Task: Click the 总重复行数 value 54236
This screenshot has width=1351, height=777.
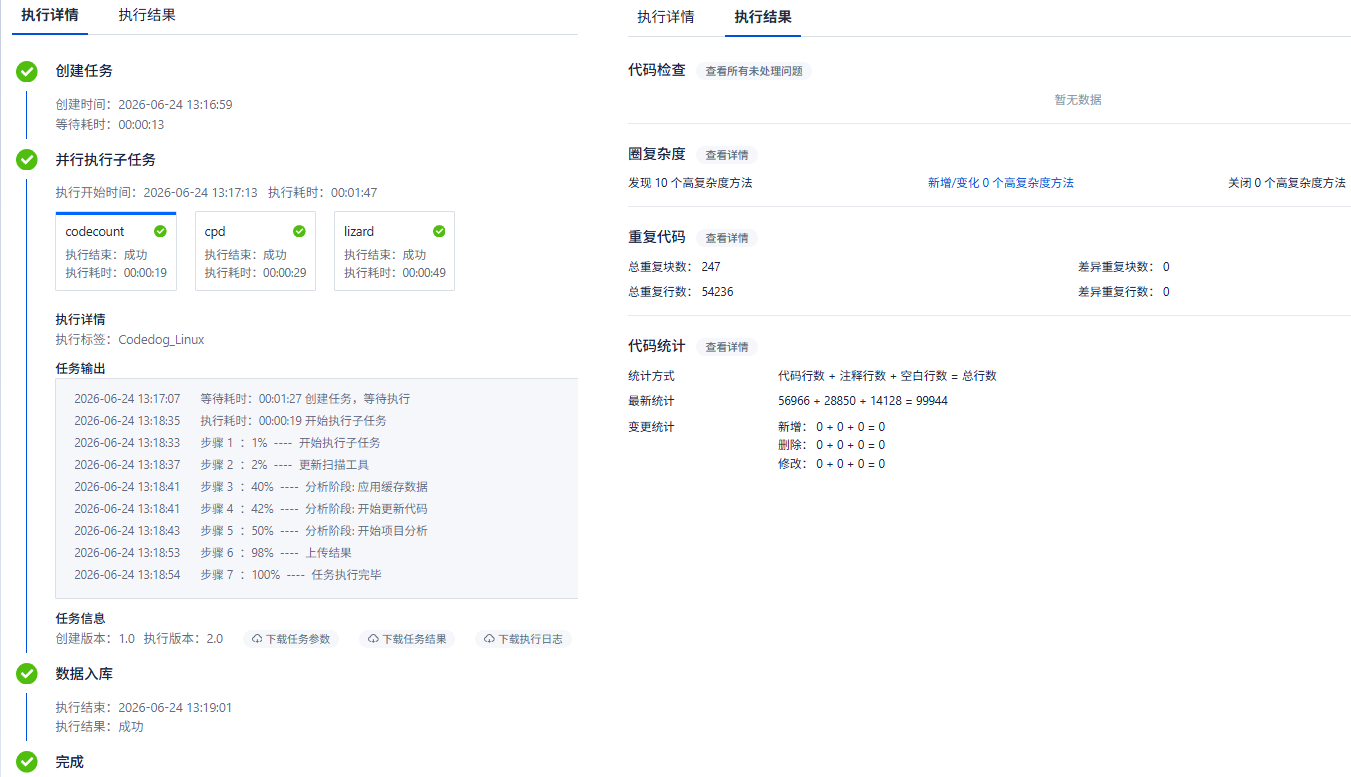Action: (x=718, y=292)
